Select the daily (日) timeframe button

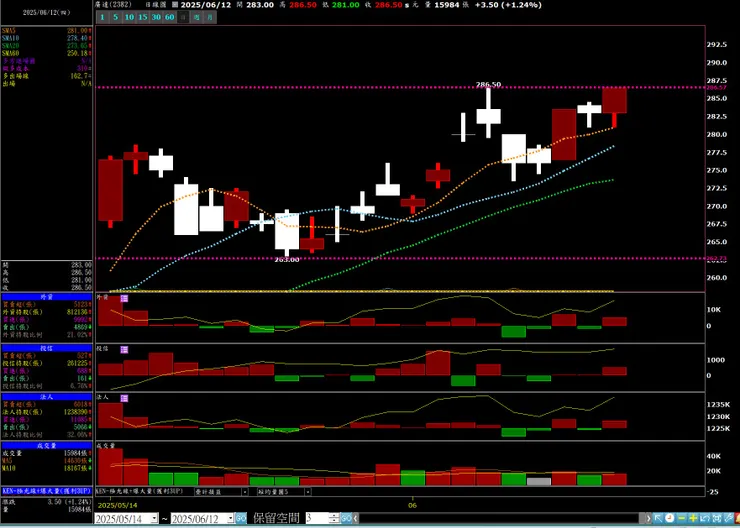183,17
